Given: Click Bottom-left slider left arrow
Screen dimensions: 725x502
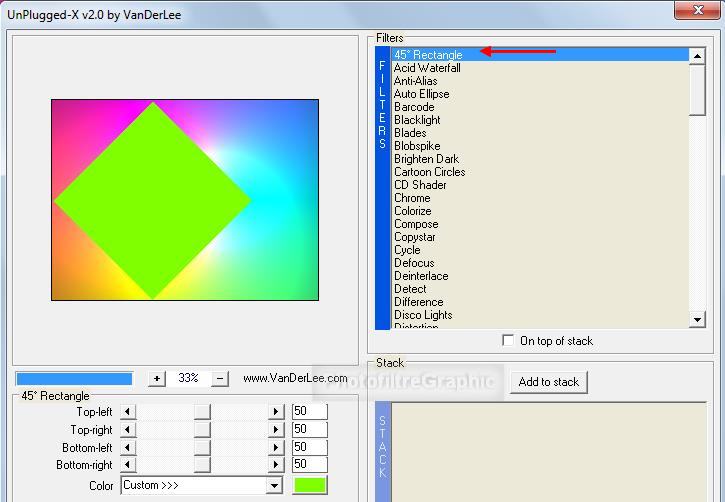Looking at the screenshot, I should coord(126,448).
